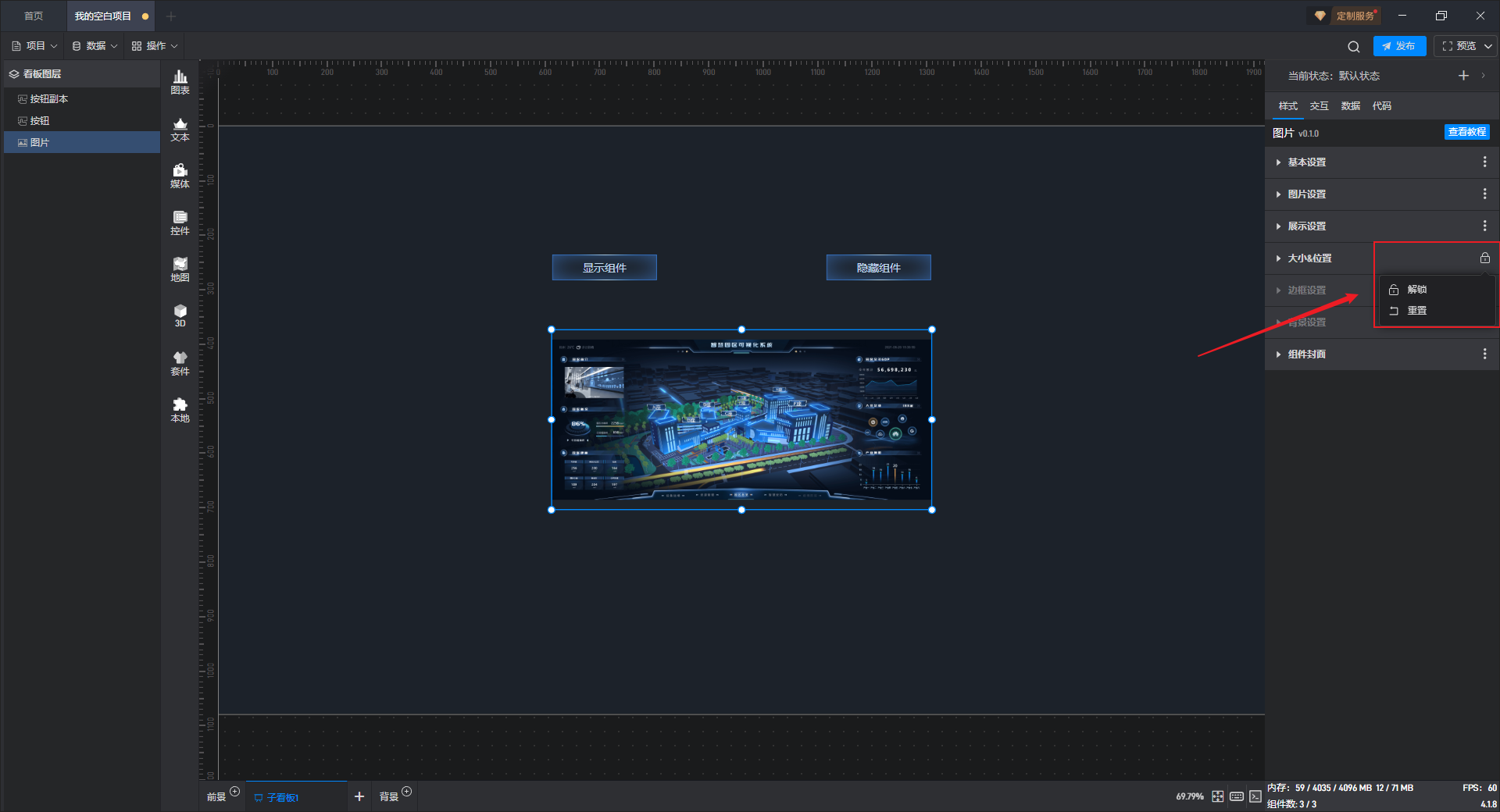Click the 隐藏组件 button on canvas
The width and height of the screenshot is (1500, 812).
878,268
